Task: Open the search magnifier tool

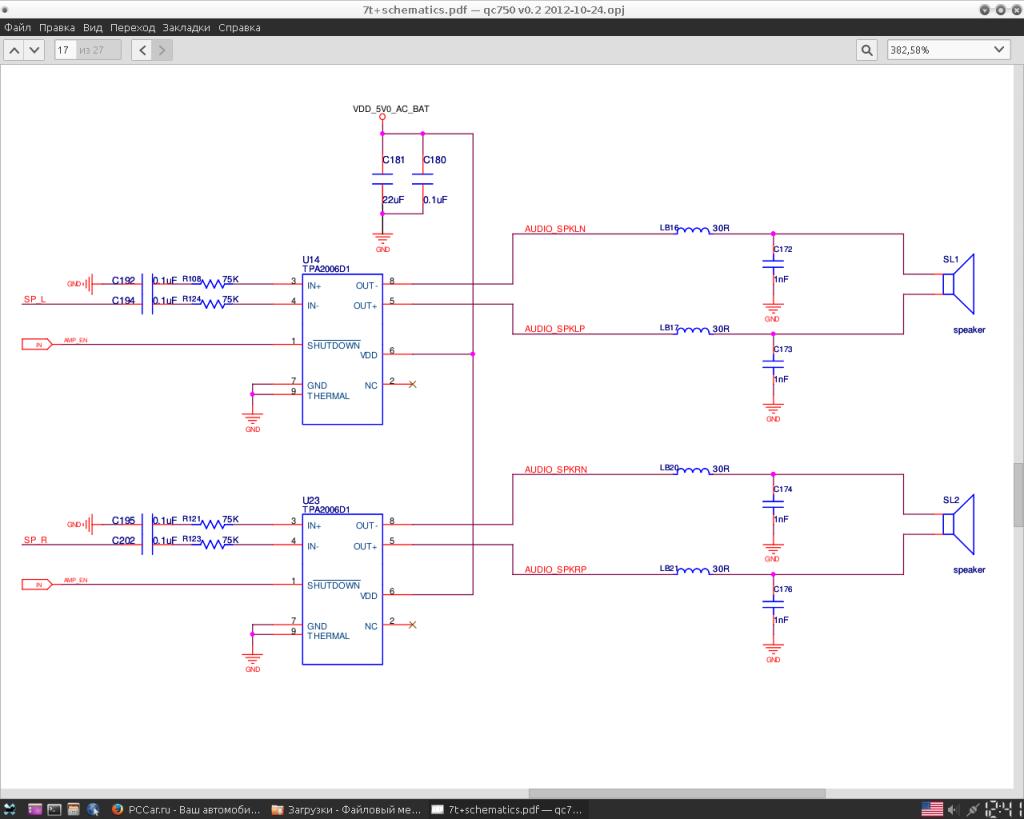Action: [x=867, y=50]
